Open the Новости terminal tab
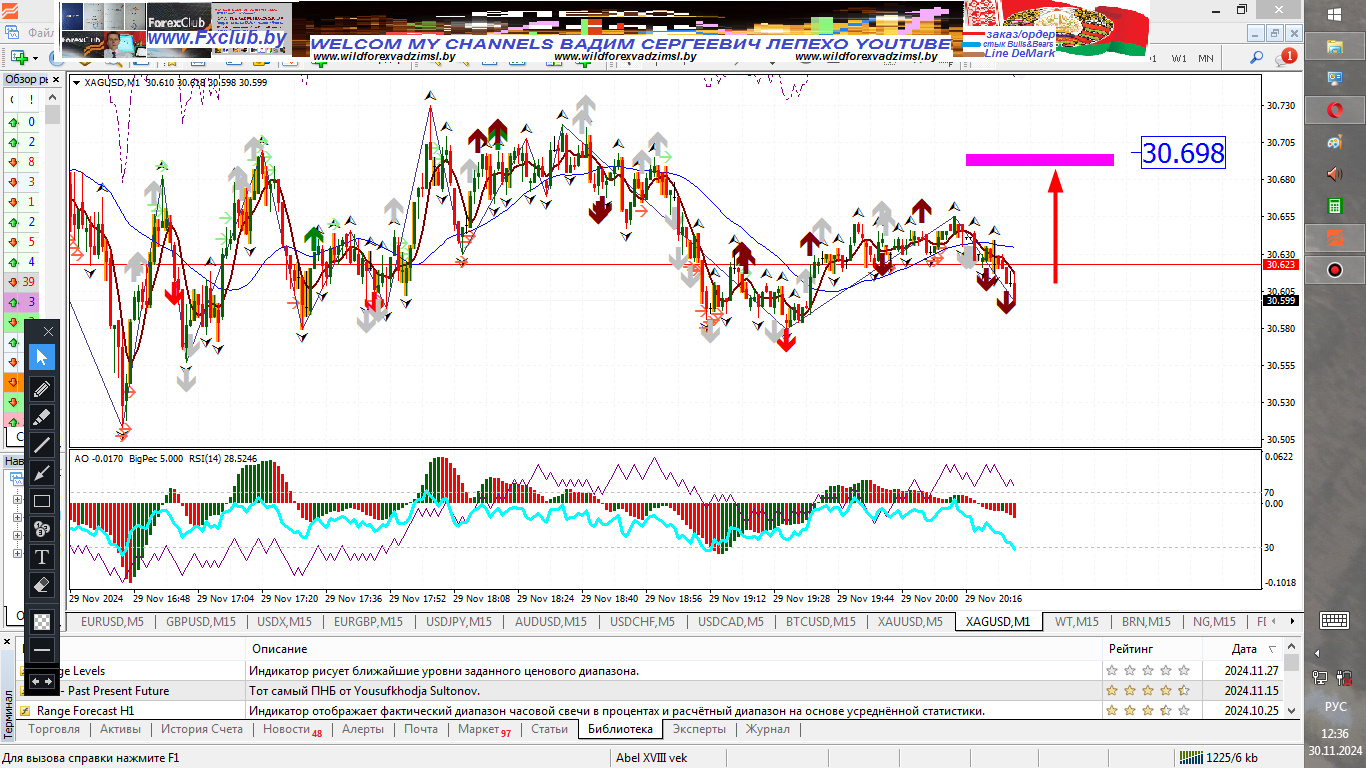Viewport: 1366px width, 768px height. point(292,730)
